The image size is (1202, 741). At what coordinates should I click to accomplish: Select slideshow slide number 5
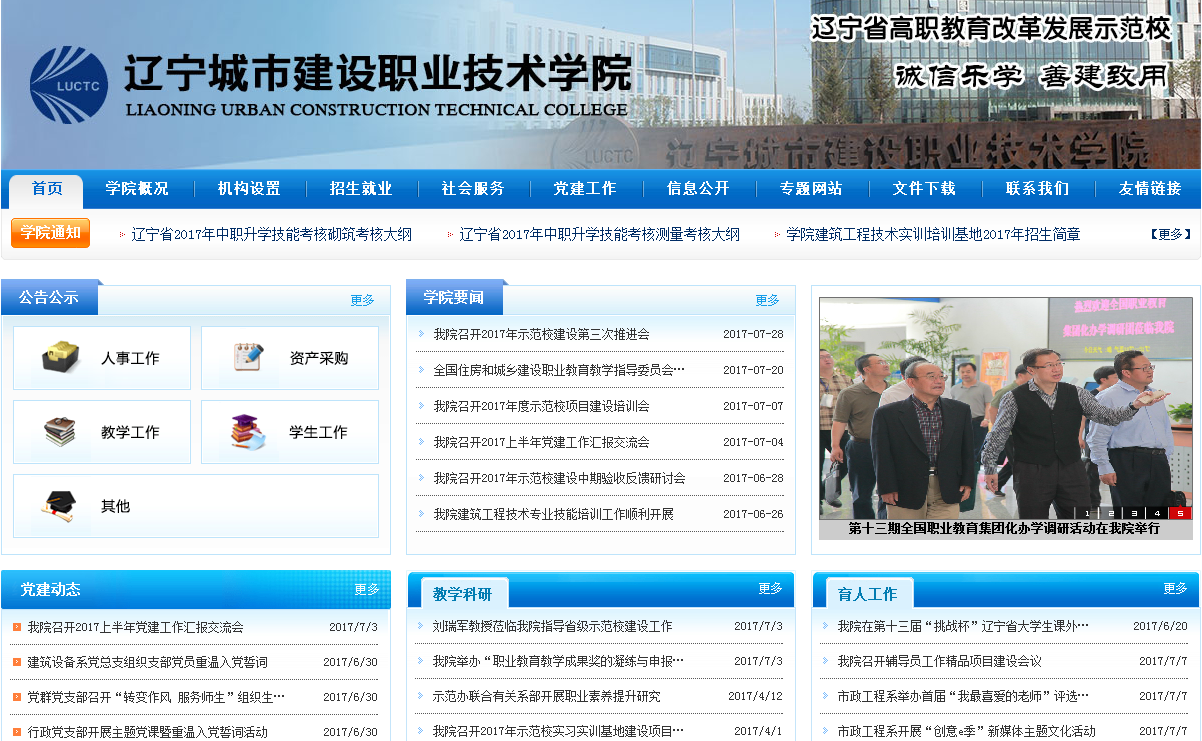coord(1180,513)
